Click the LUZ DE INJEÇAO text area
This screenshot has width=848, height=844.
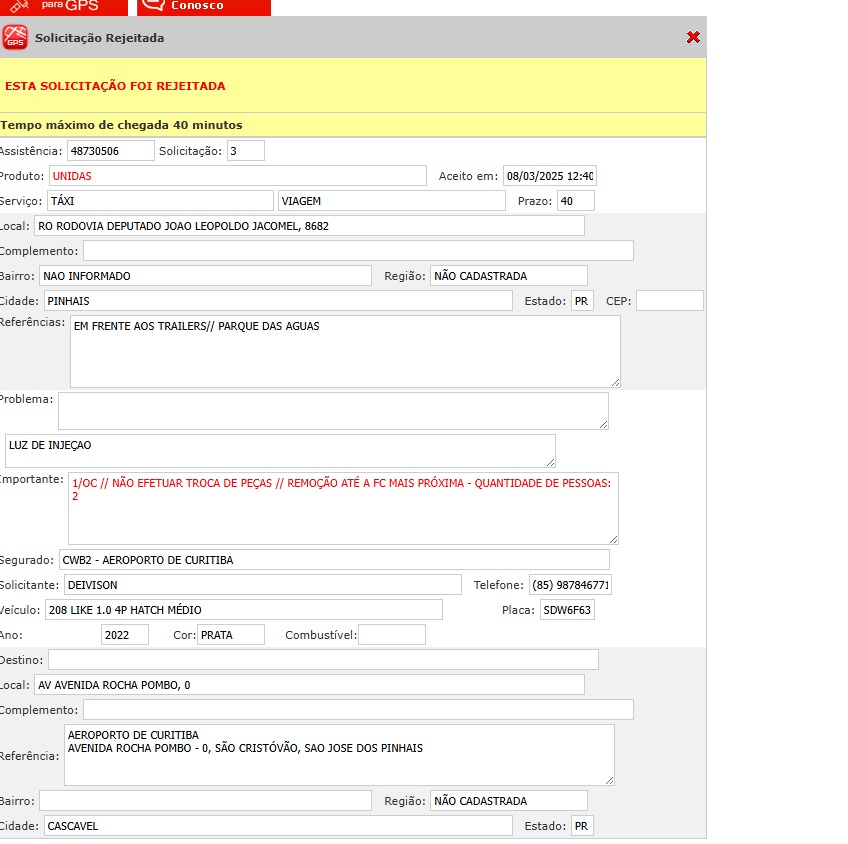(280, 451)
